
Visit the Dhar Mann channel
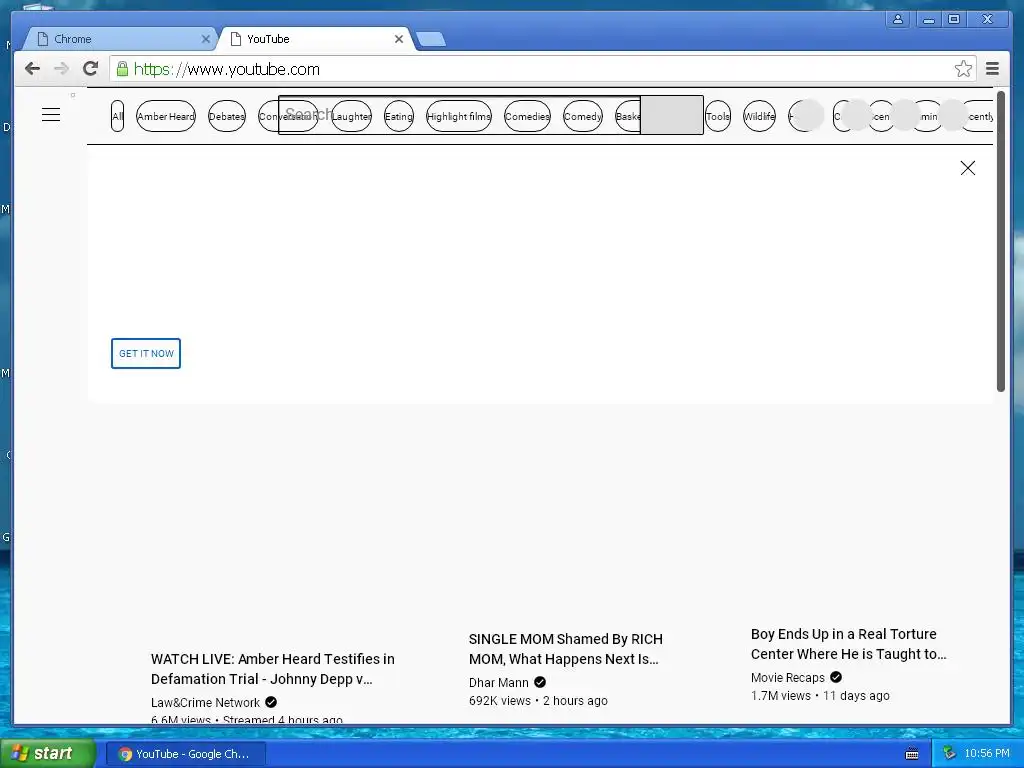click(x=498, y=682)
